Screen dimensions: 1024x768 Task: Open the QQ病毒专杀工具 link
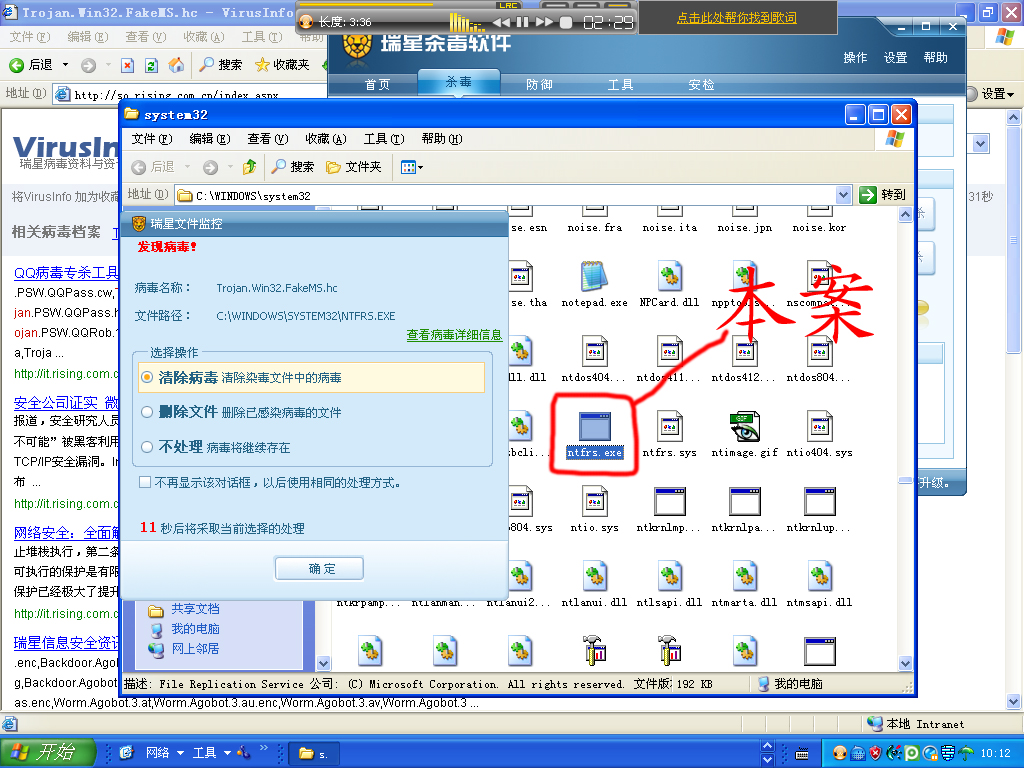66,272
